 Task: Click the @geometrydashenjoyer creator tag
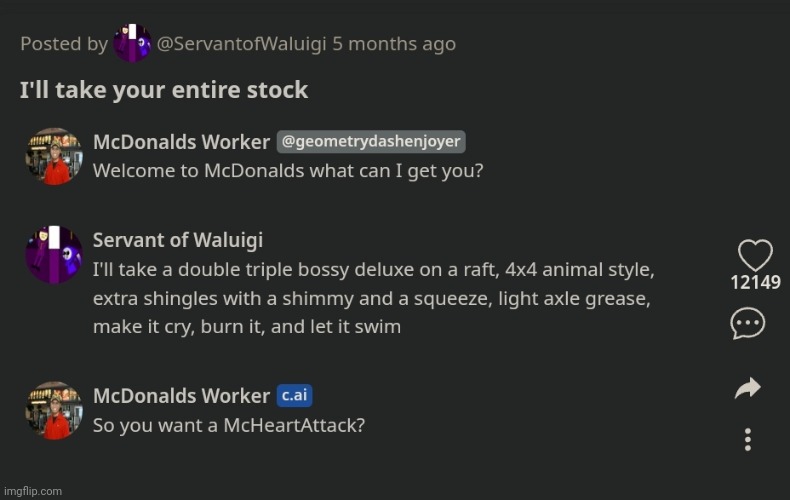370,142
